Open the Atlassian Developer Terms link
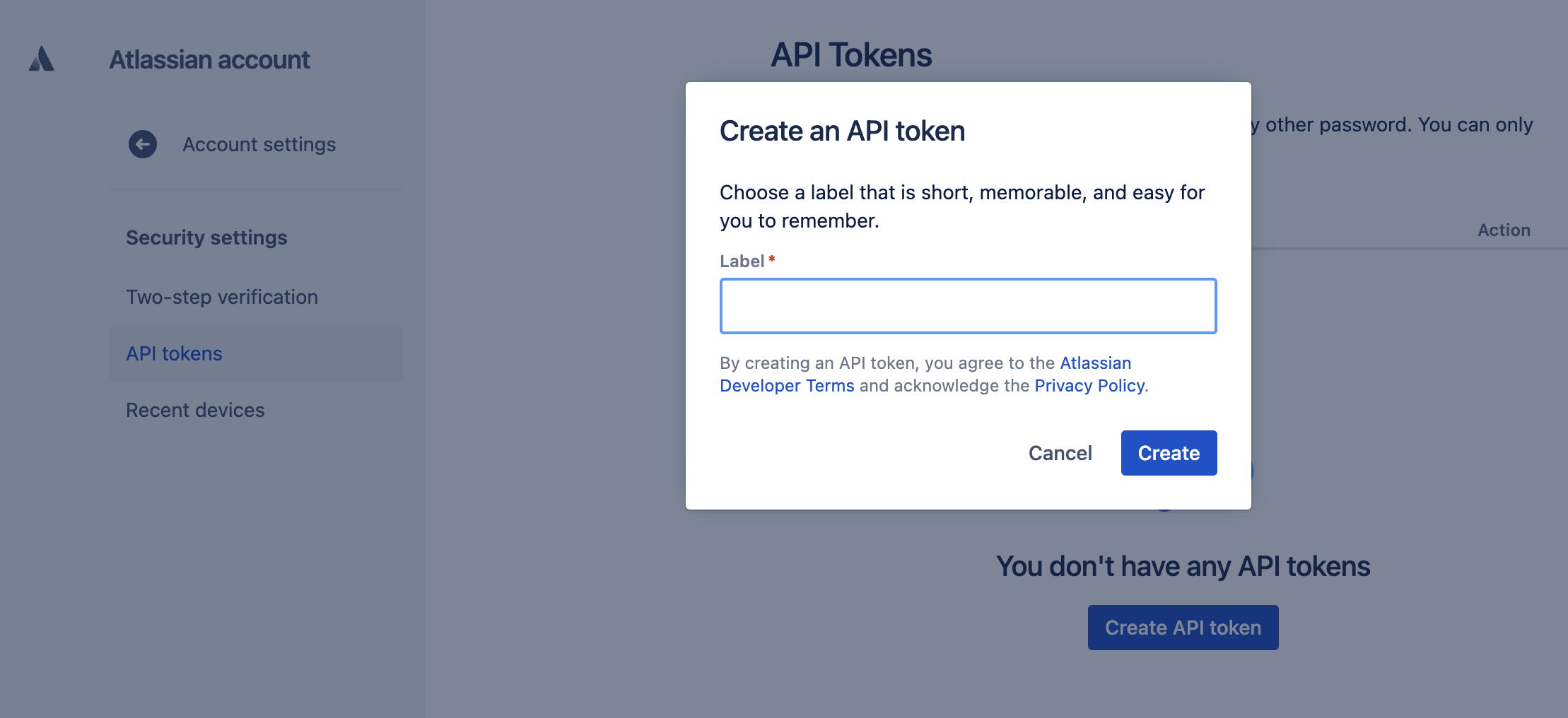1568x718 pixels. [x=925, y=374]
